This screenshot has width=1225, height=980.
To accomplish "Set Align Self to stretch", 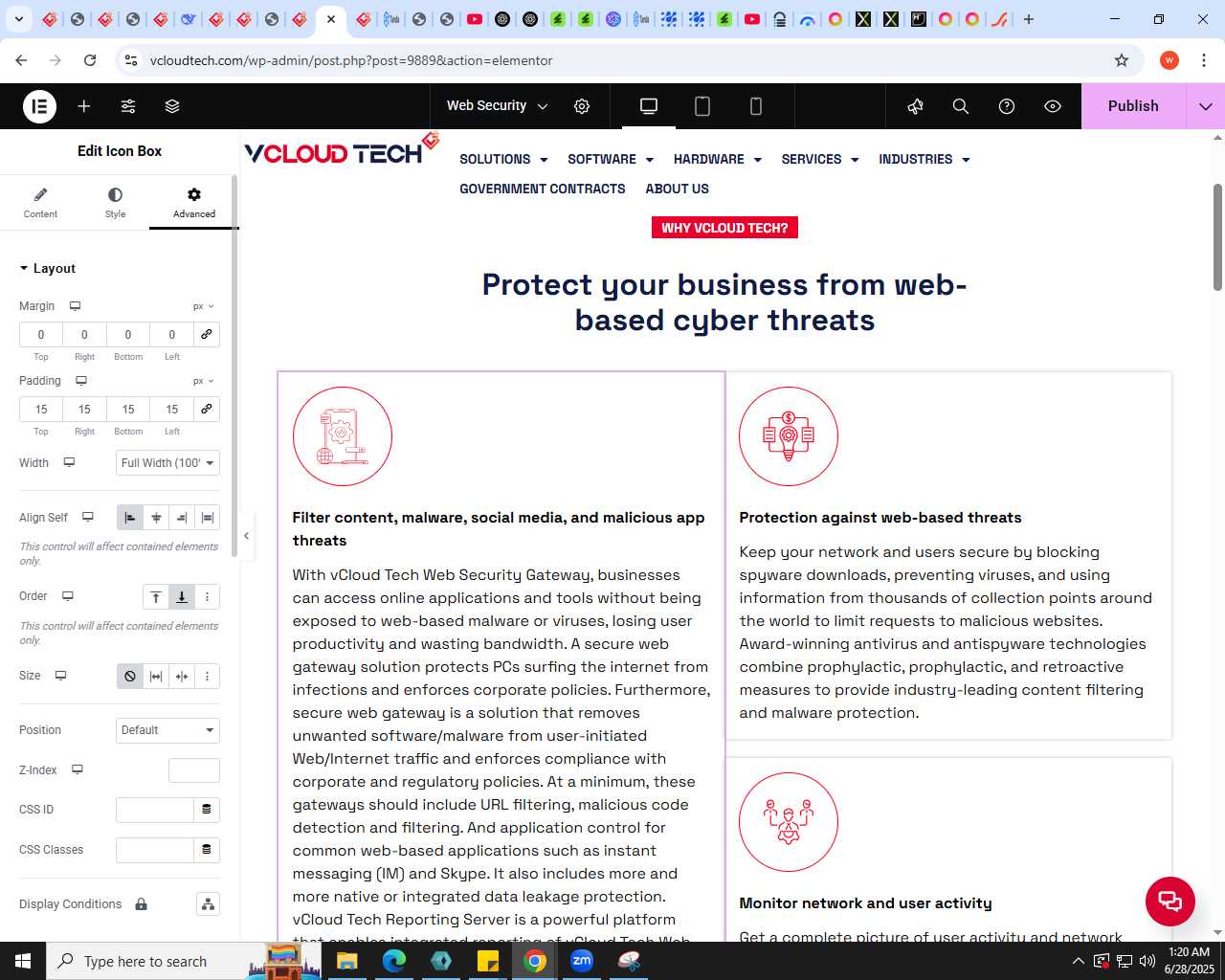I will tap(208, 518).
